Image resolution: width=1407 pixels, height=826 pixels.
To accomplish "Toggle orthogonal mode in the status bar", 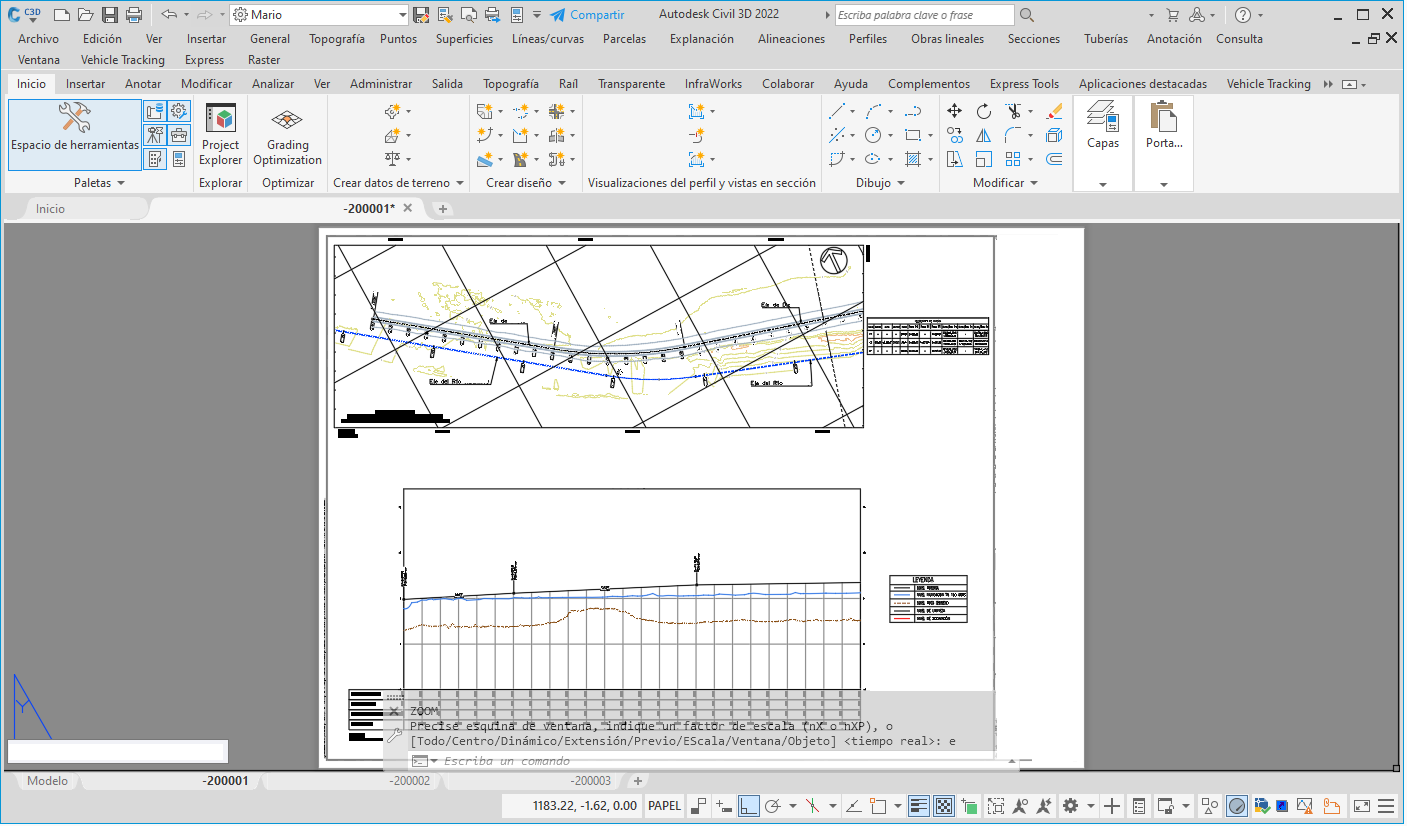I will tap(748, 806).
